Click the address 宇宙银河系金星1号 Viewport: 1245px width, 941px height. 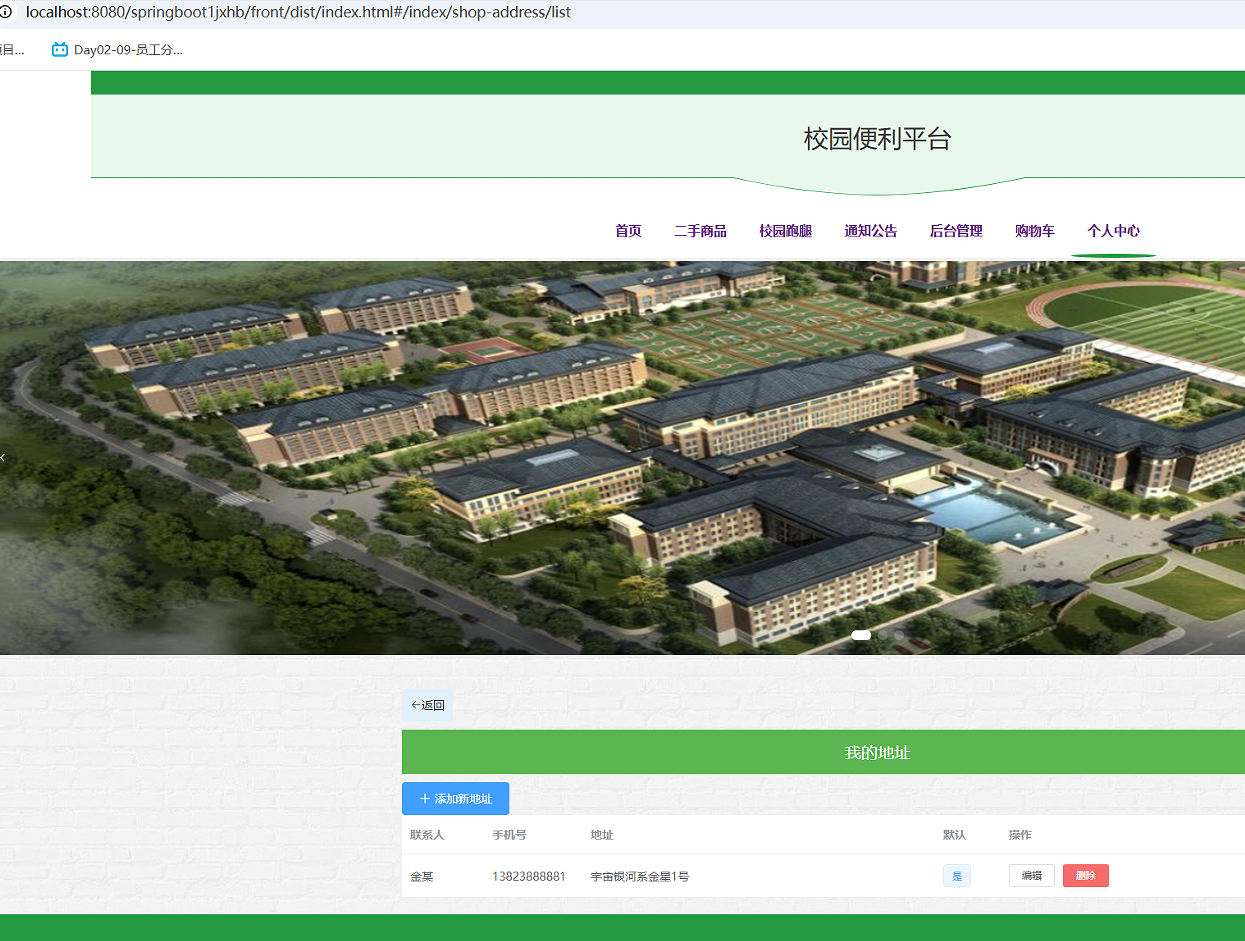click(639, 877)
